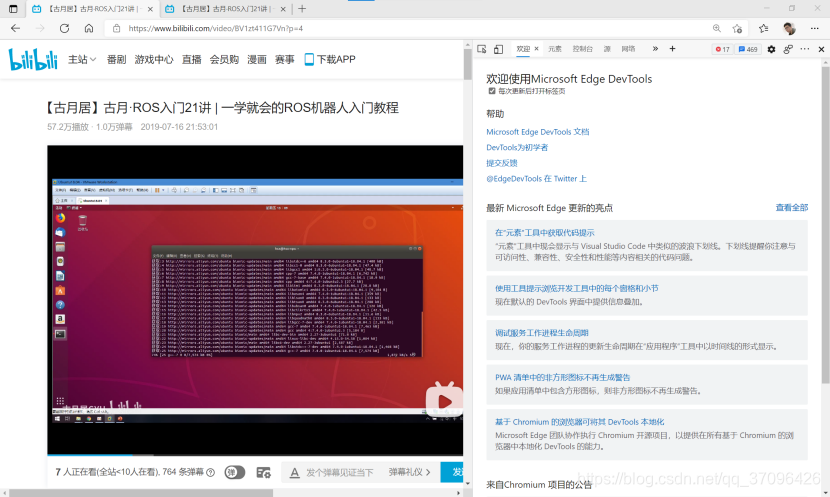
Task: Click the page horizontal scrollbar
Action: pyautogui.click(x=141, y=493)
